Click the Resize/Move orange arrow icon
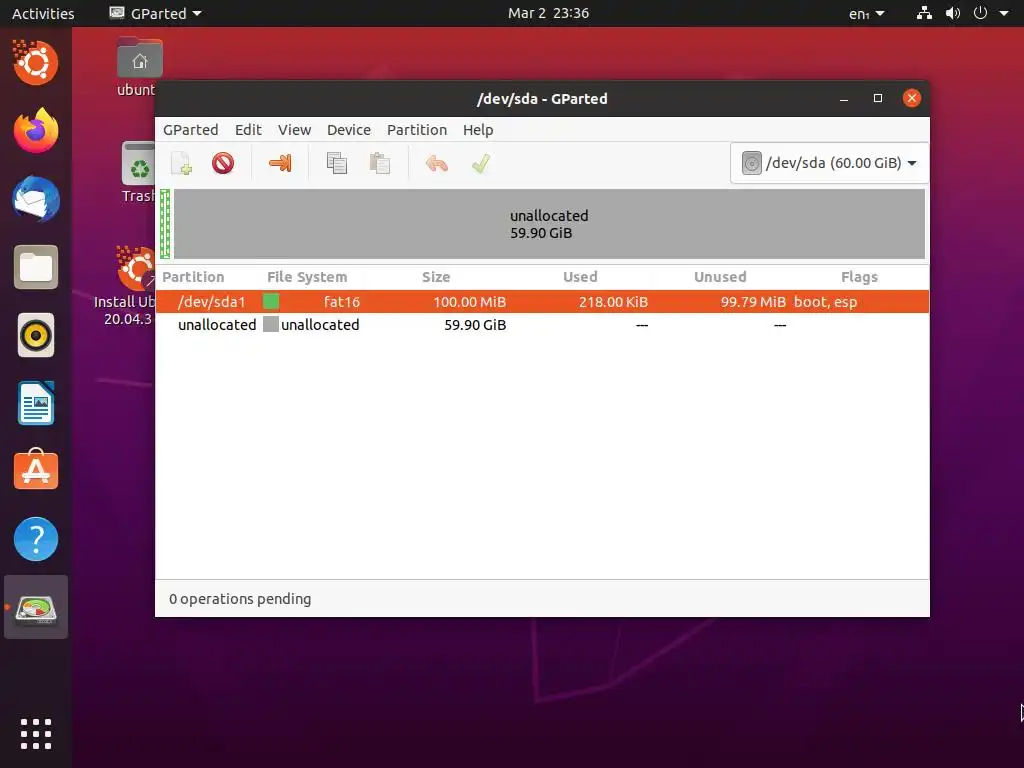1024x768 pixels. point(280,163)
